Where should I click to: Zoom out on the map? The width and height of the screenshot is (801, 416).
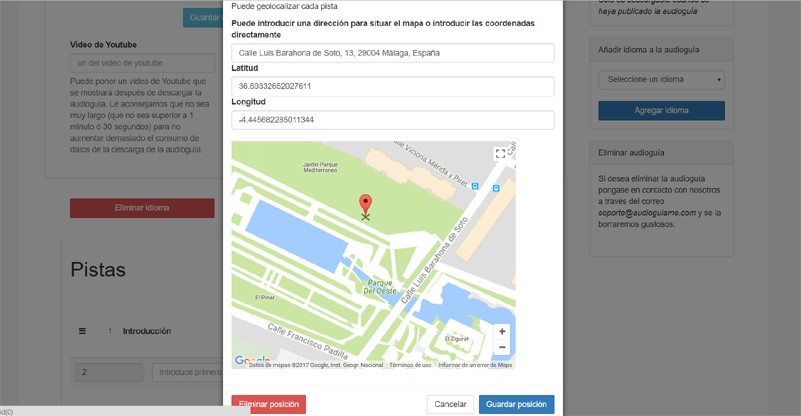[501, 347]
